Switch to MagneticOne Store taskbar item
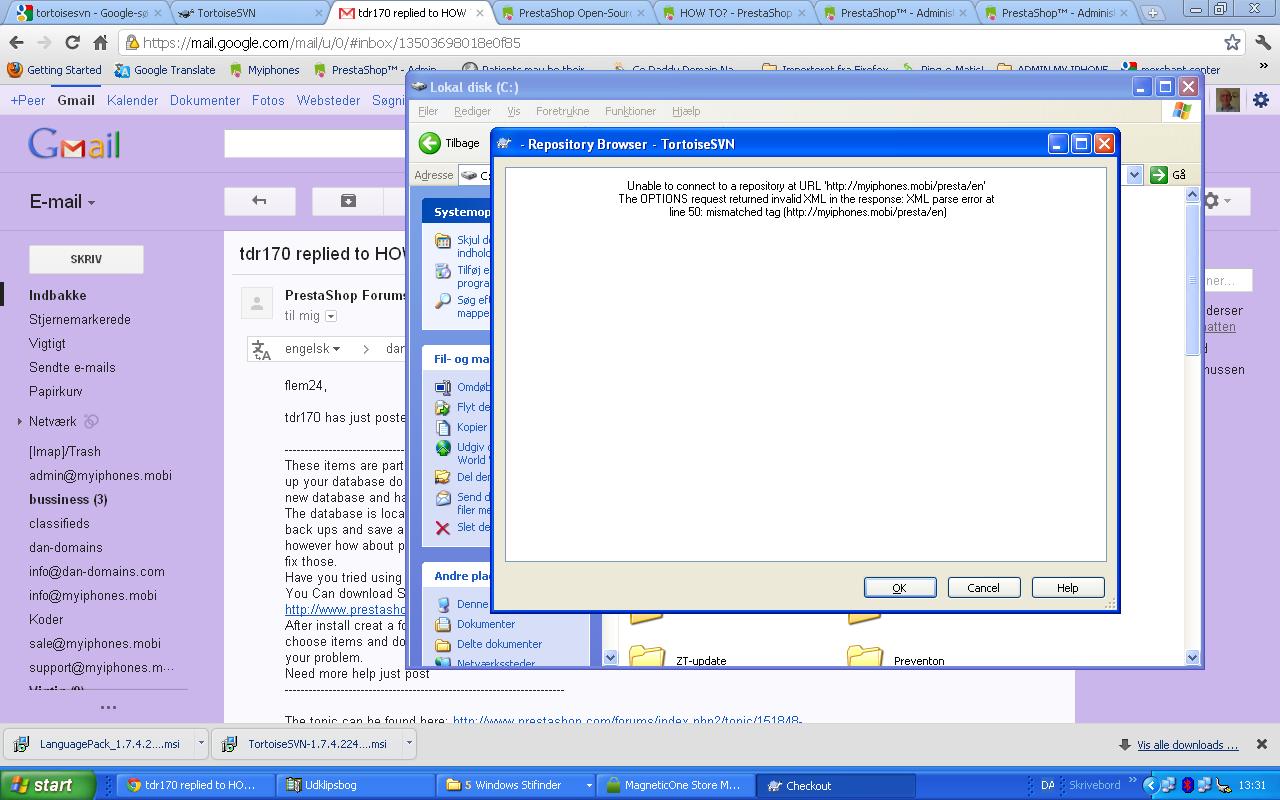 [676, 785]
